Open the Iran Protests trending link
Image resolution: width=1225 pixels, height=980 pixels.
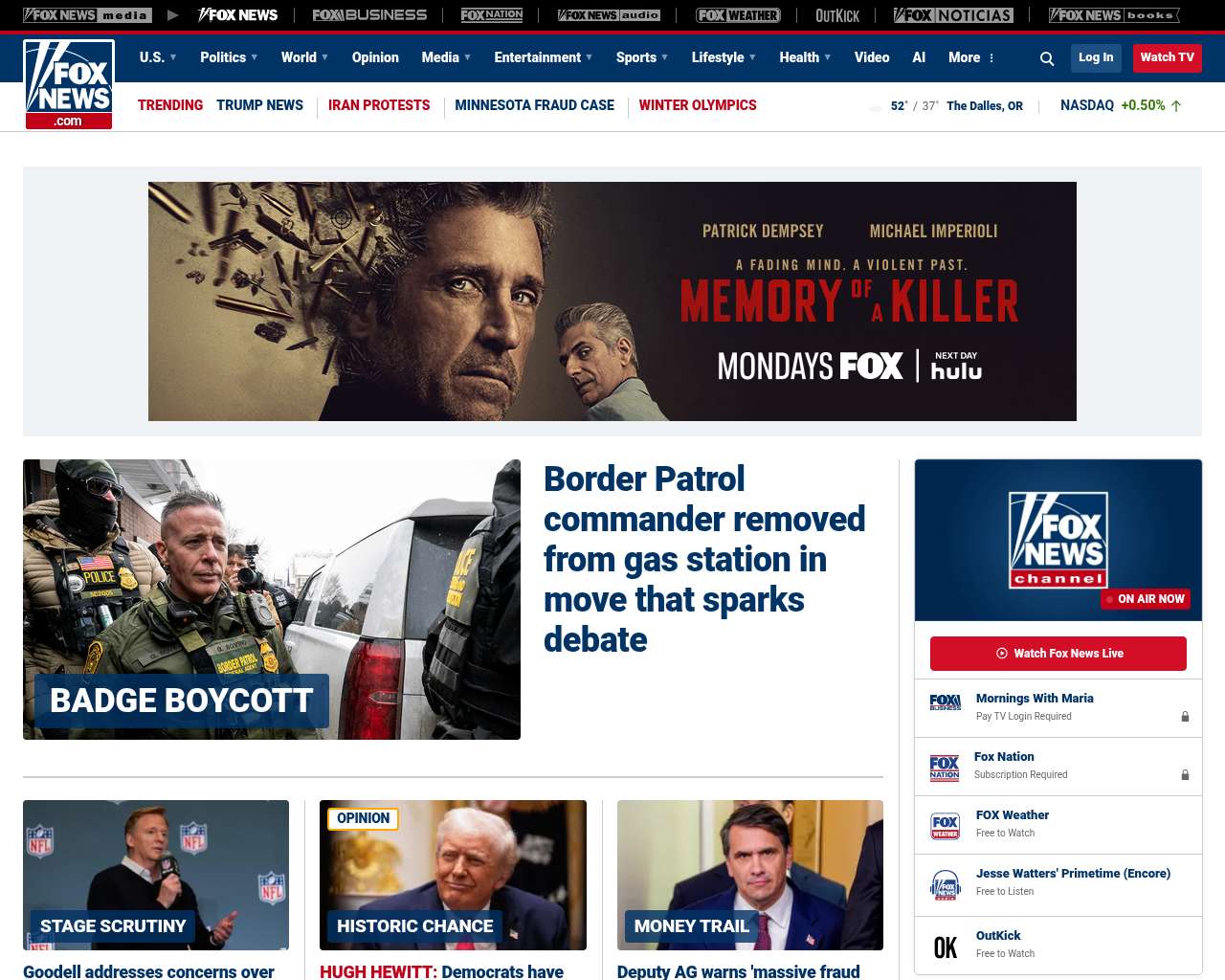click(x=379, y=105)
